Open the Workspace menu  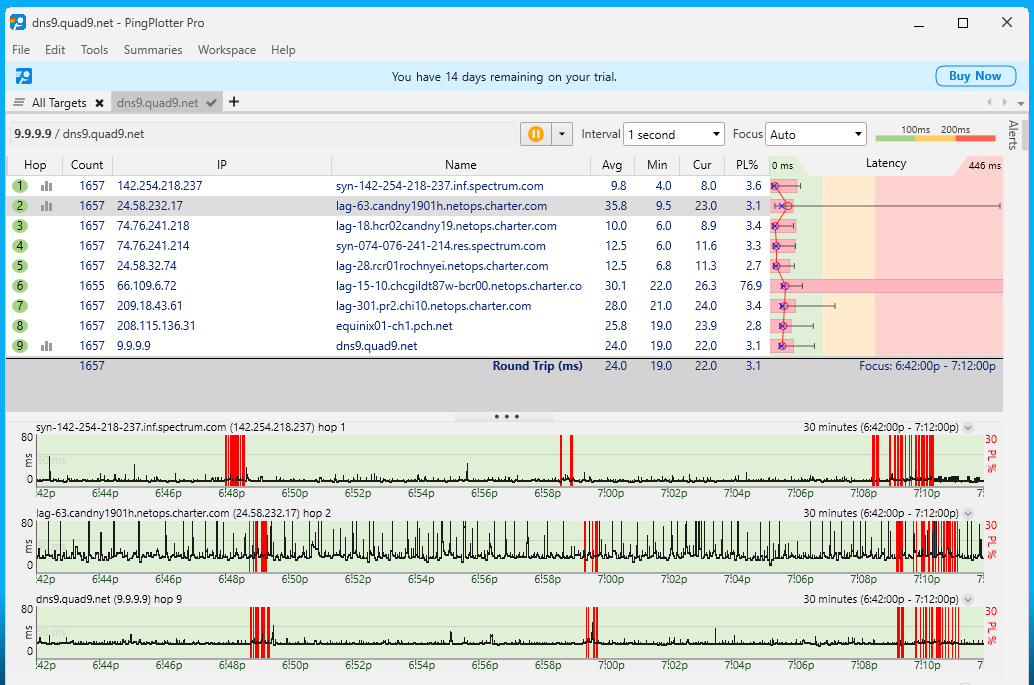pos(226,50)
